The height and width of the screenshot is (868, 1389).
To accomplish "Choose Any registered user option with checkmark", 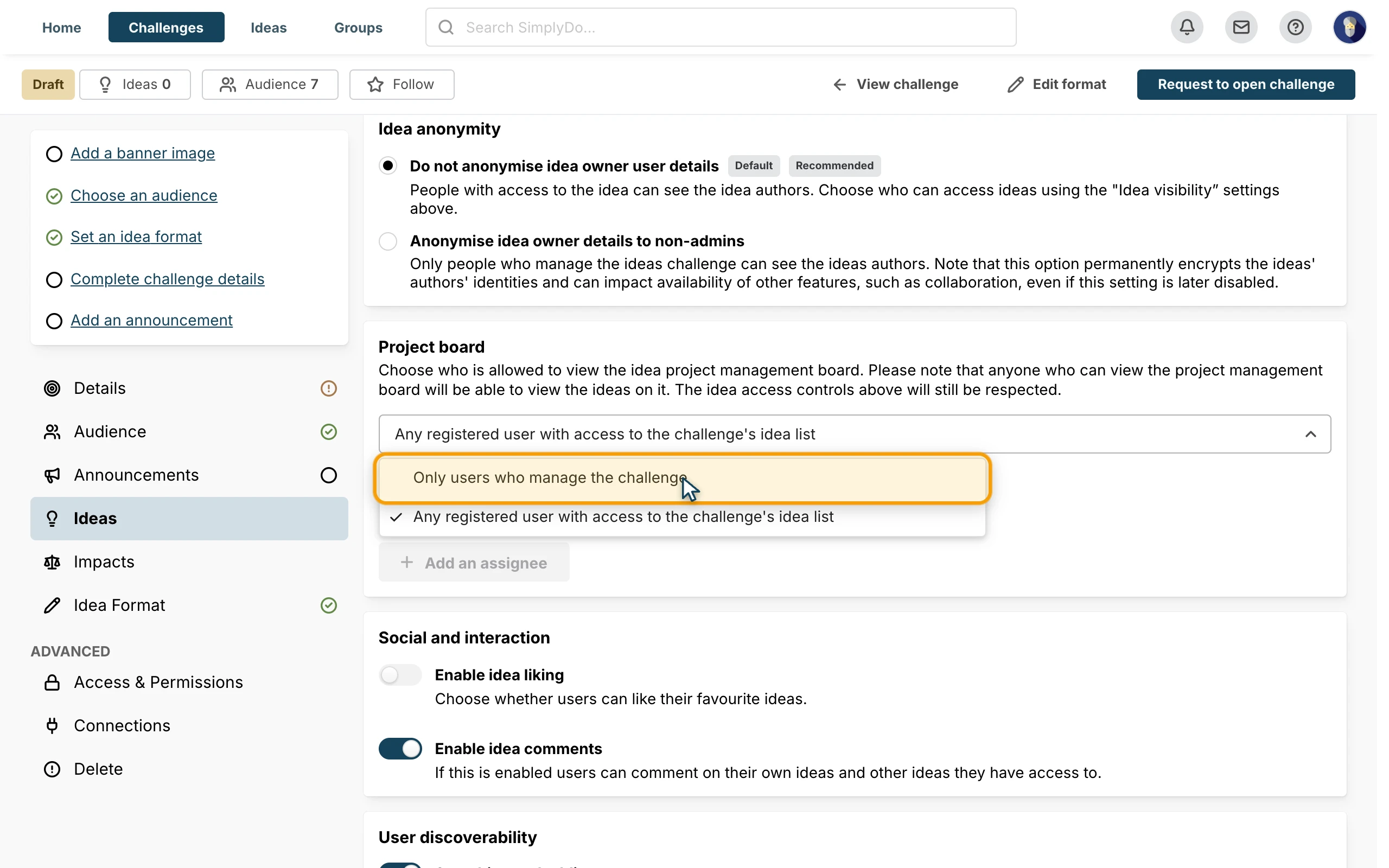I will pyautogui.click(x=683, y=516).
